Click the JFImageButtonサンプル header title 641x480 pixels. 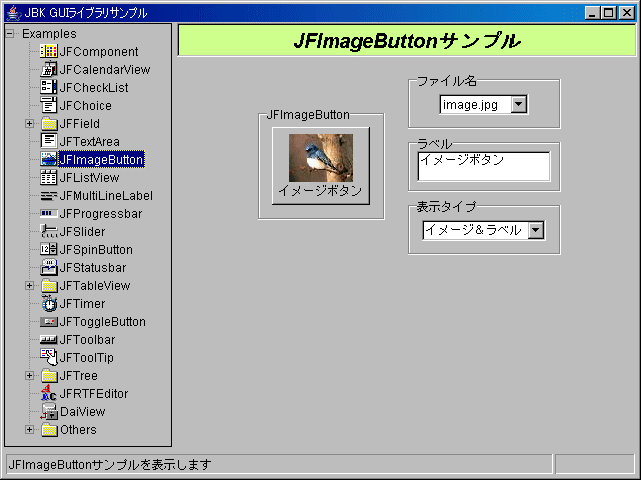[x=407, y=40]
